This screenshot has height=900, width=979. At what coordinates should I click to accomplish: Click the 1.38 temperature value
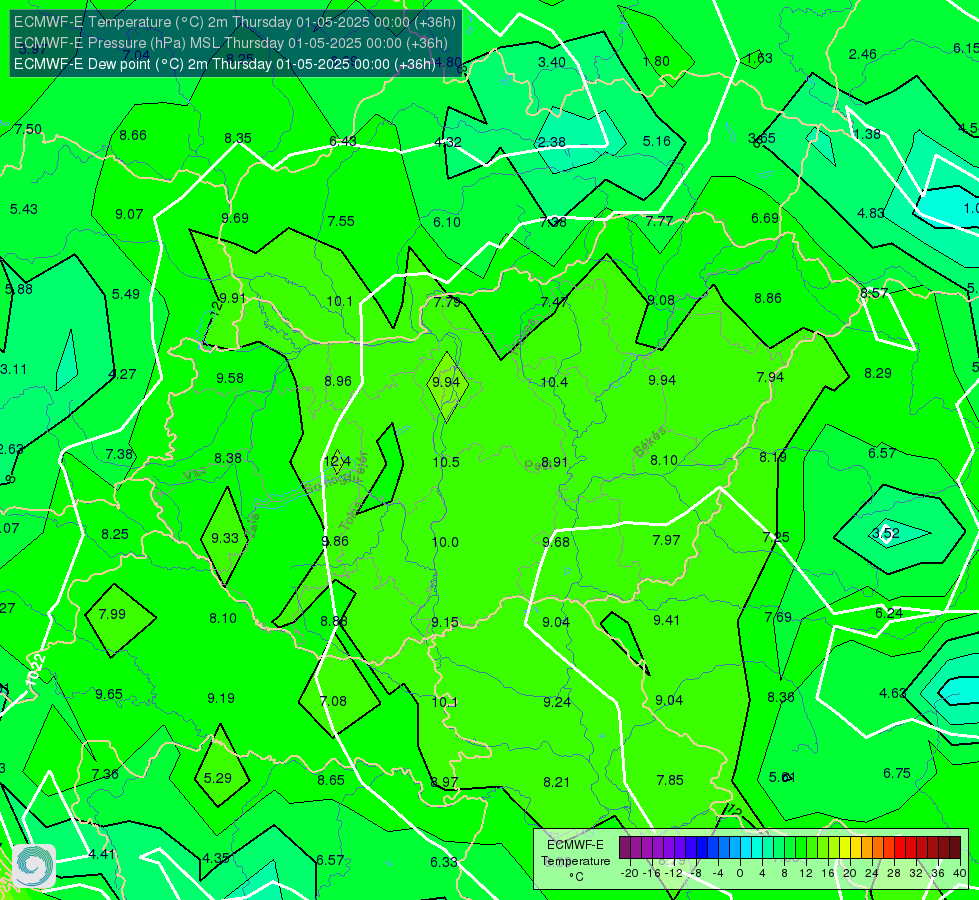(x=867, y=134)
